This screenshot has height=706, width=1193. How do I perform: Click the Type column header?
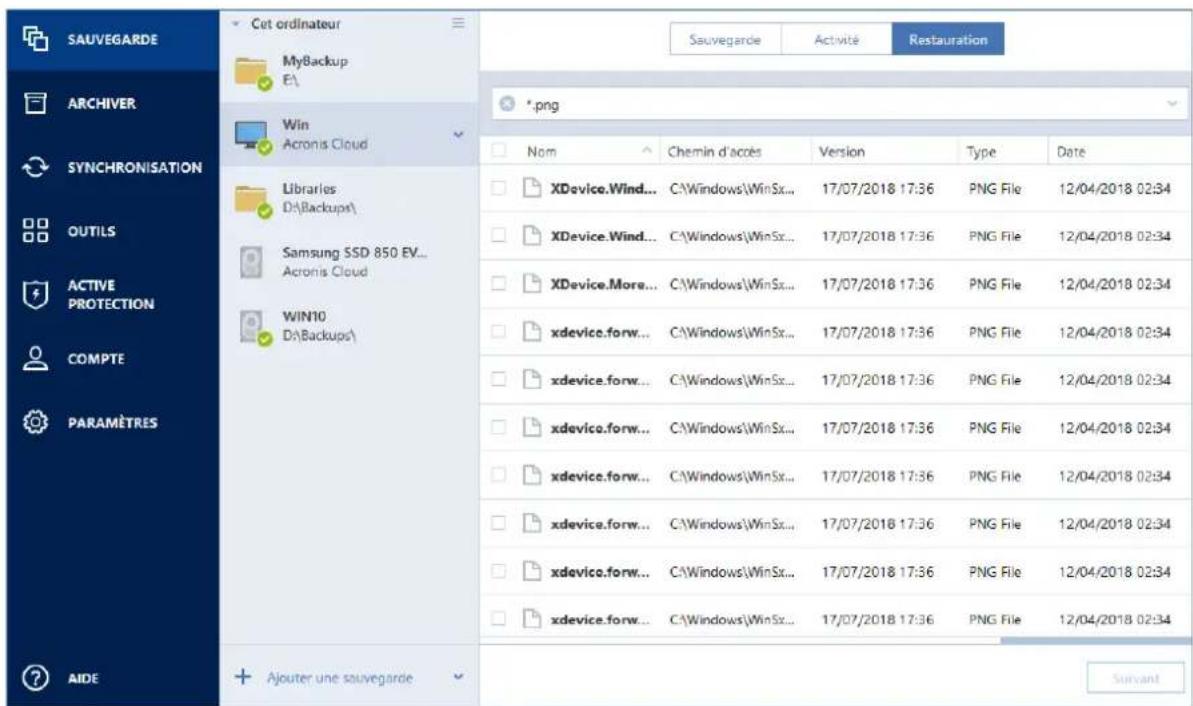click(981, 152)
